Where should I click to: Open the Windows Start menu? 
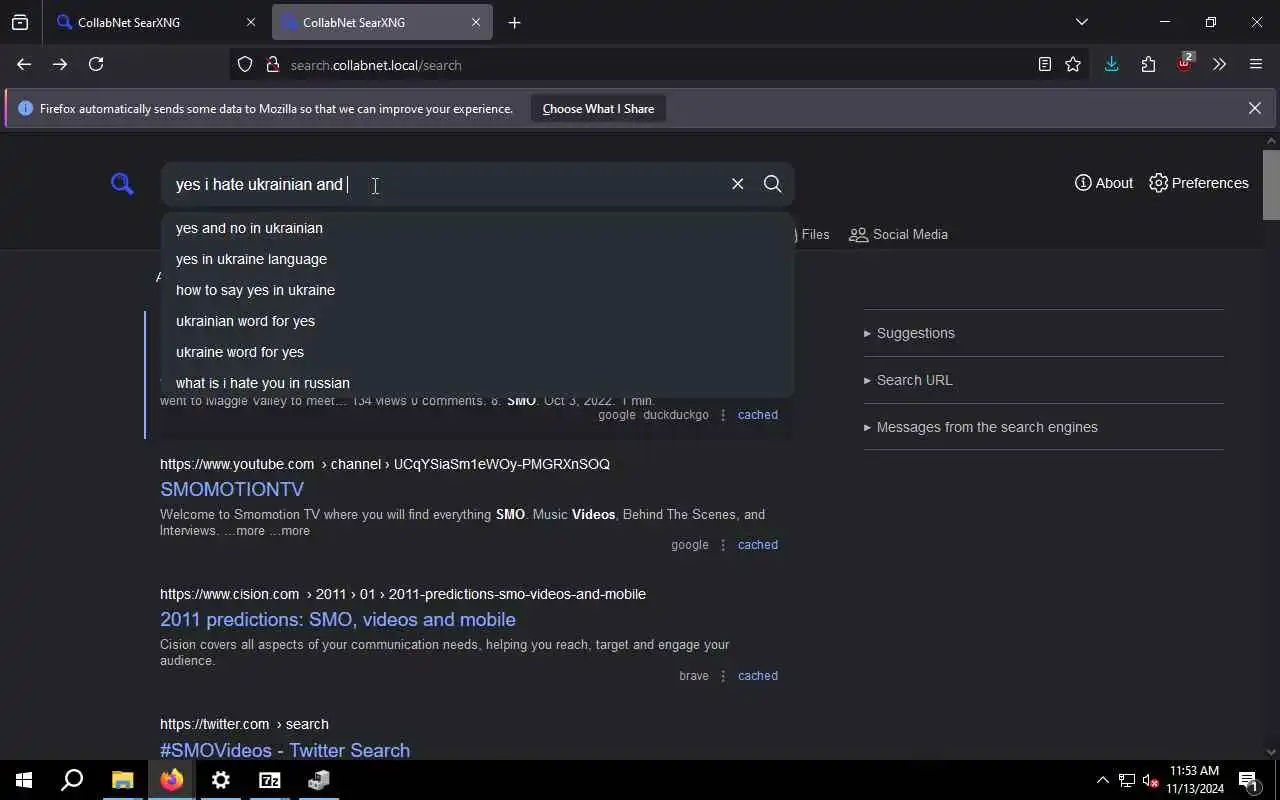tap(24, 780)
